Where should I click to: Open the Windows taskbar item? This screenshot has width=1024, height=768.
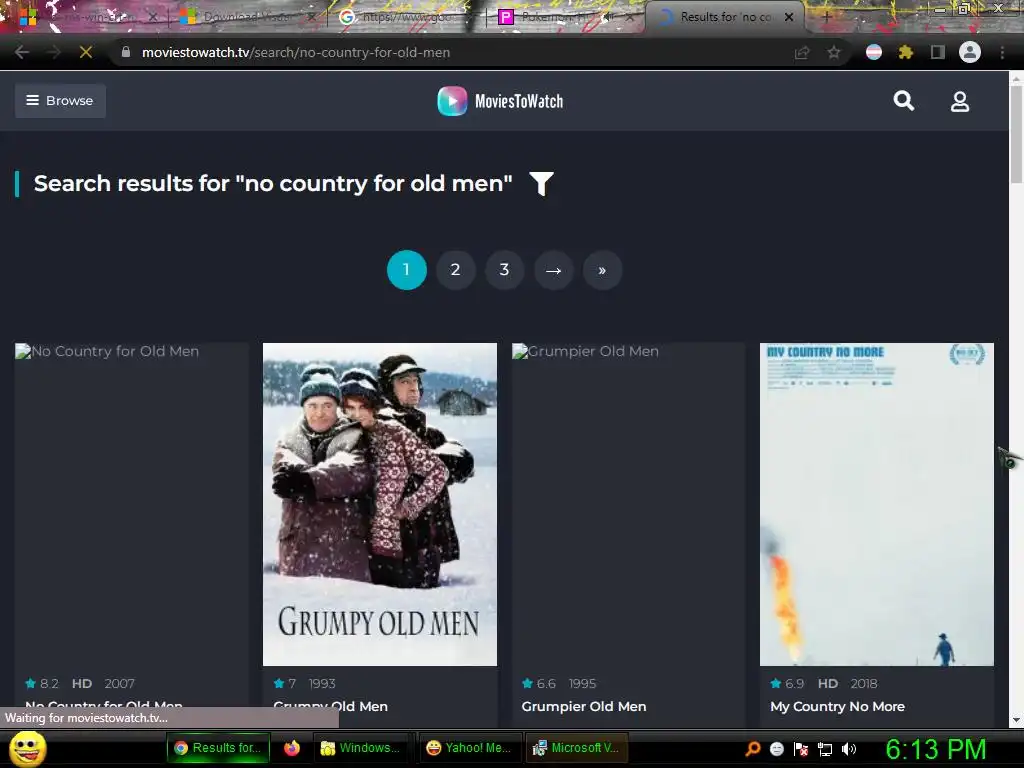coord(363,748)
